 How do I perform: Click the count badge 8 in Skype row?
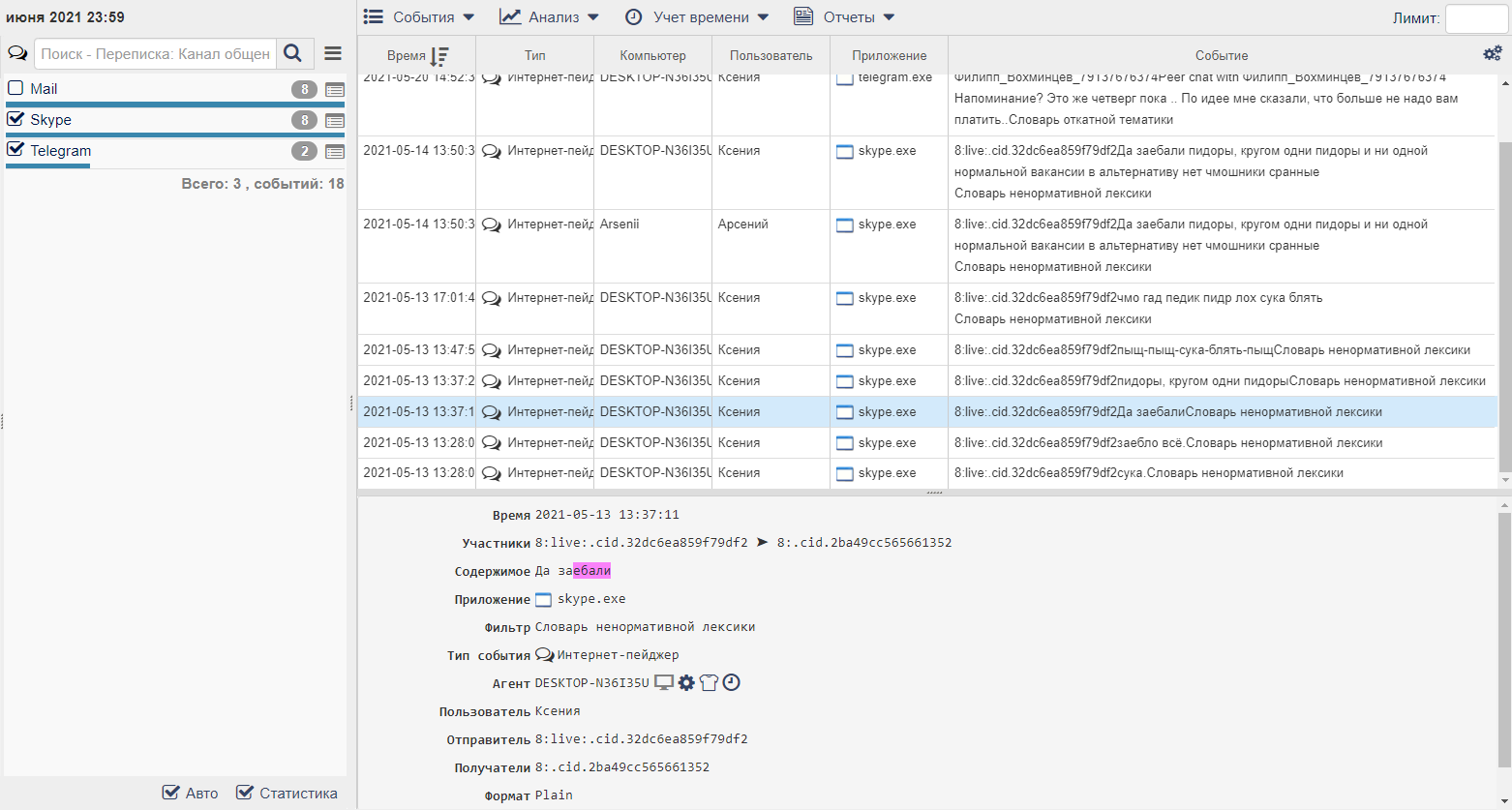(x=304, y=121)
